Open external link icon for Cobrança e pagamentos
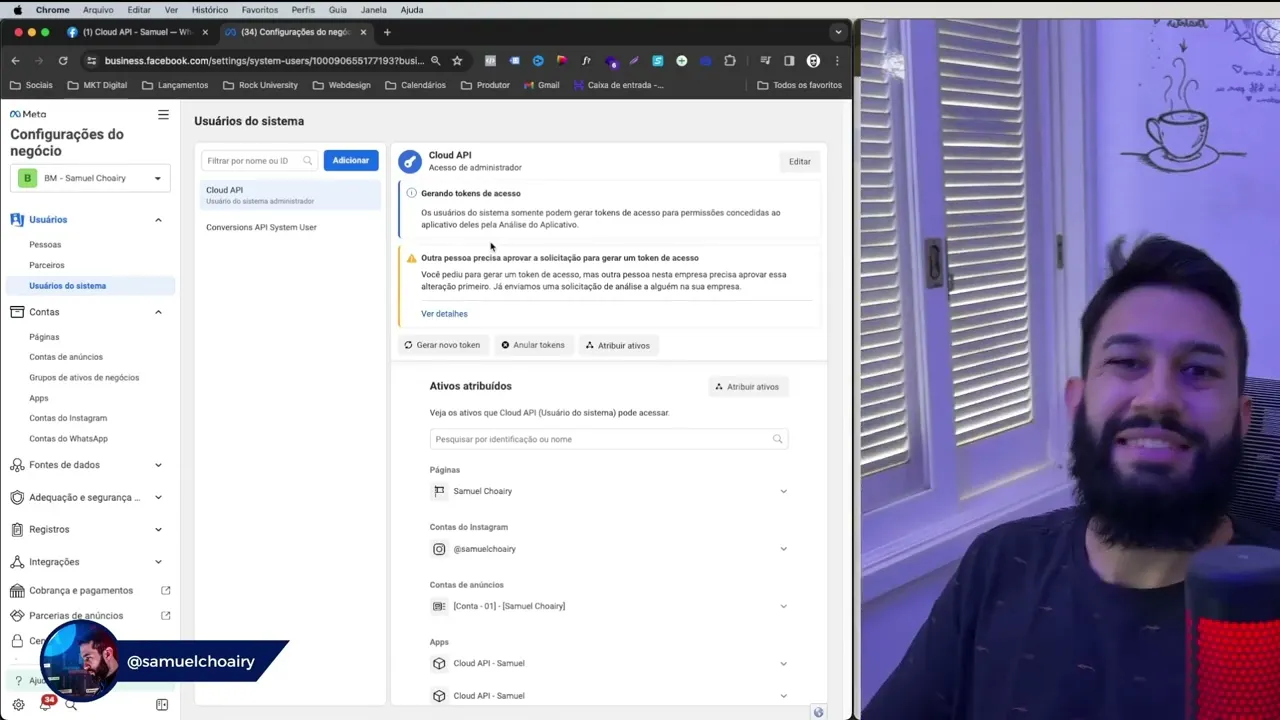The width and height of the screenshot is (1280, 720). click(x=166, y=590)
